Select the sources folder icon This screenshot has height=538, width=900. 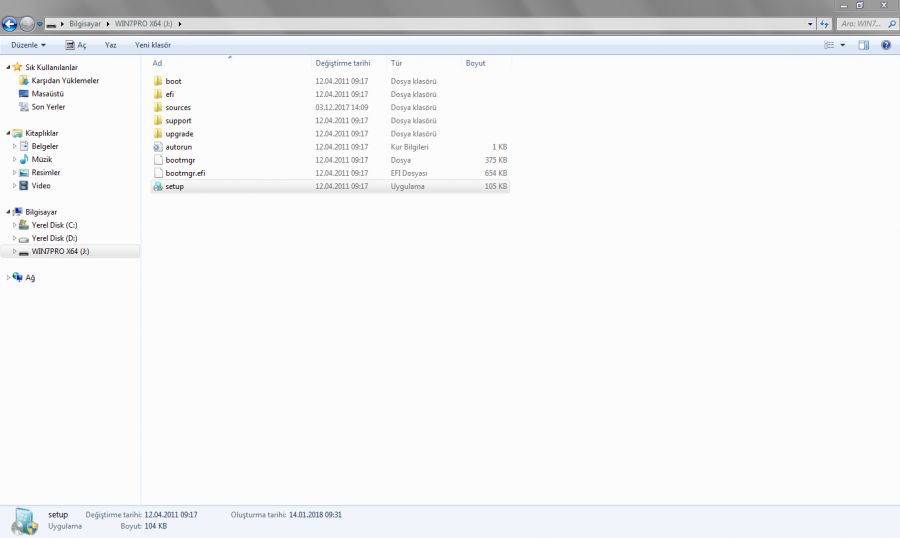click(158, 107)
